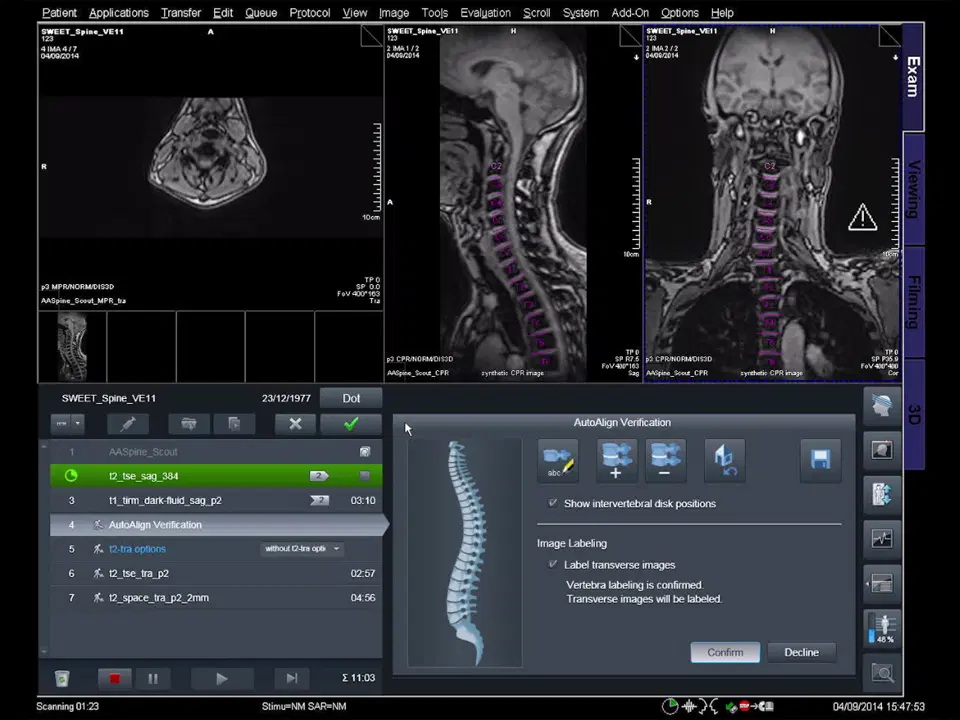Stop the scan with the red stop button

(x=115, y=679)
